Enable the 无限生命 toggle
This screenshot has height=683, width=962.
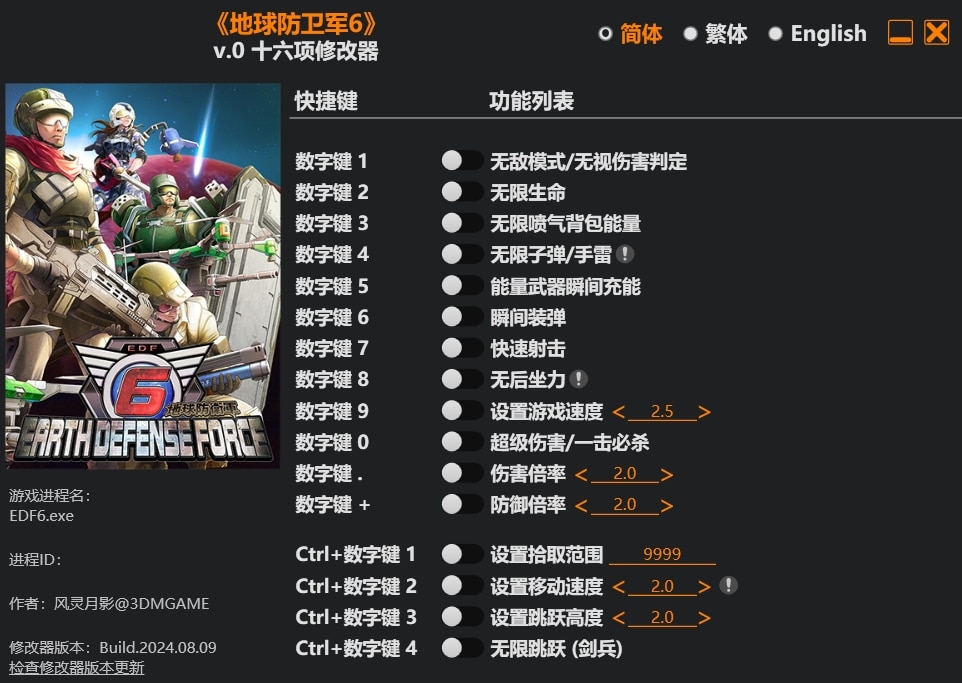tap(462, 192)
